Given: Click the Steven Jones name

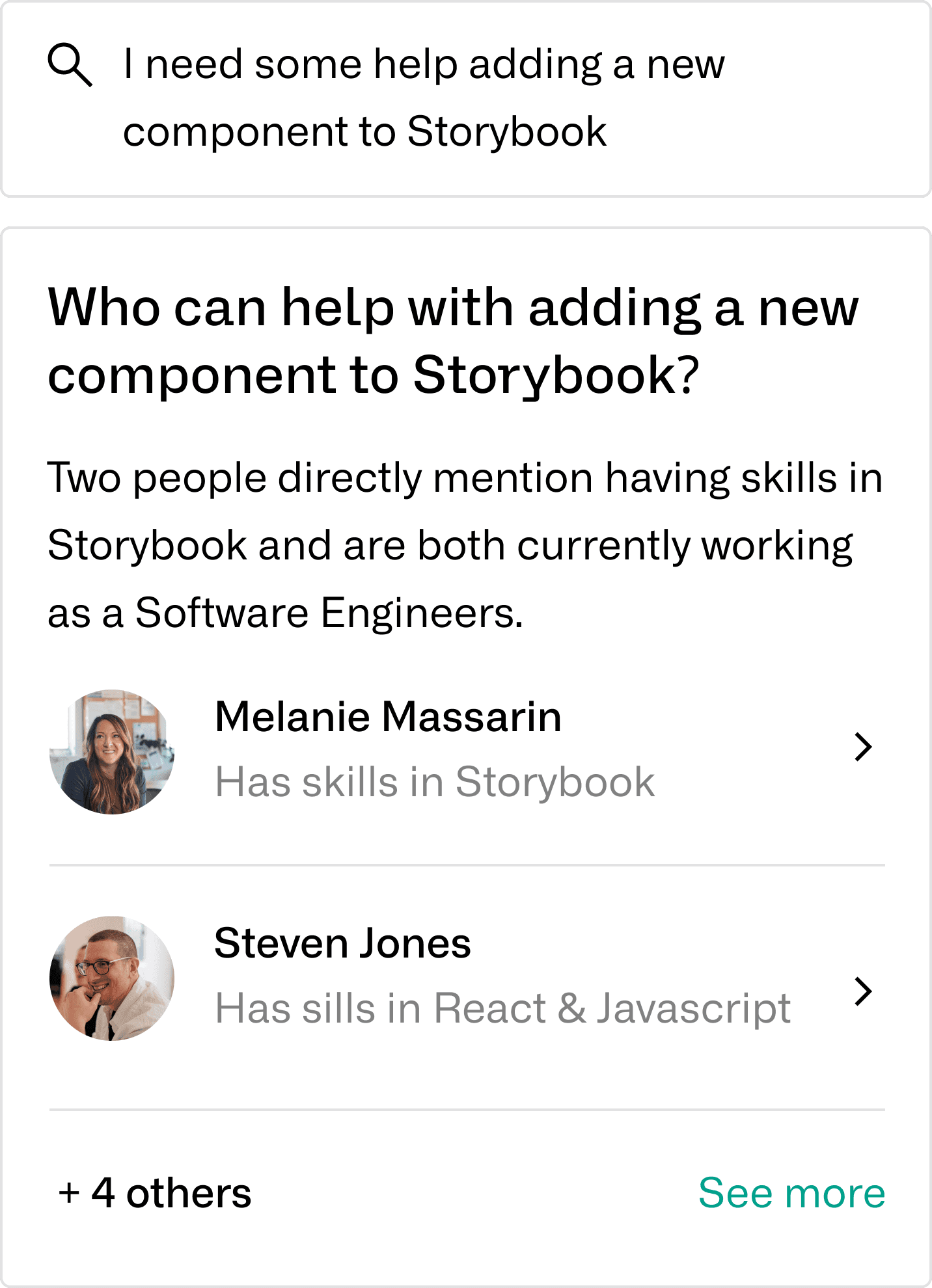Looking at the screenshot, I should coord(343,943).
